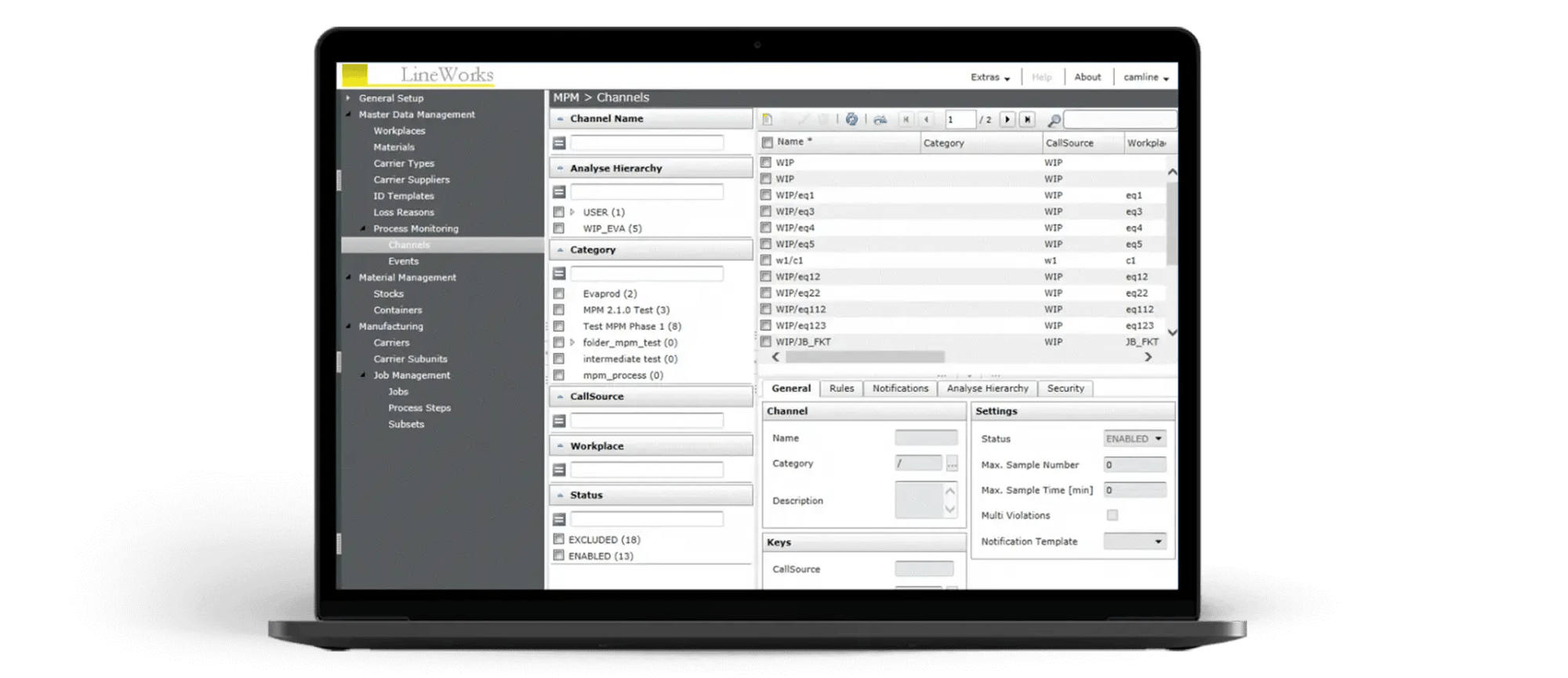Viewport: 1568px width, 678px height.
Task: Click the Analyse Hierarchy filter list icon
Action: tap(559, 192)
